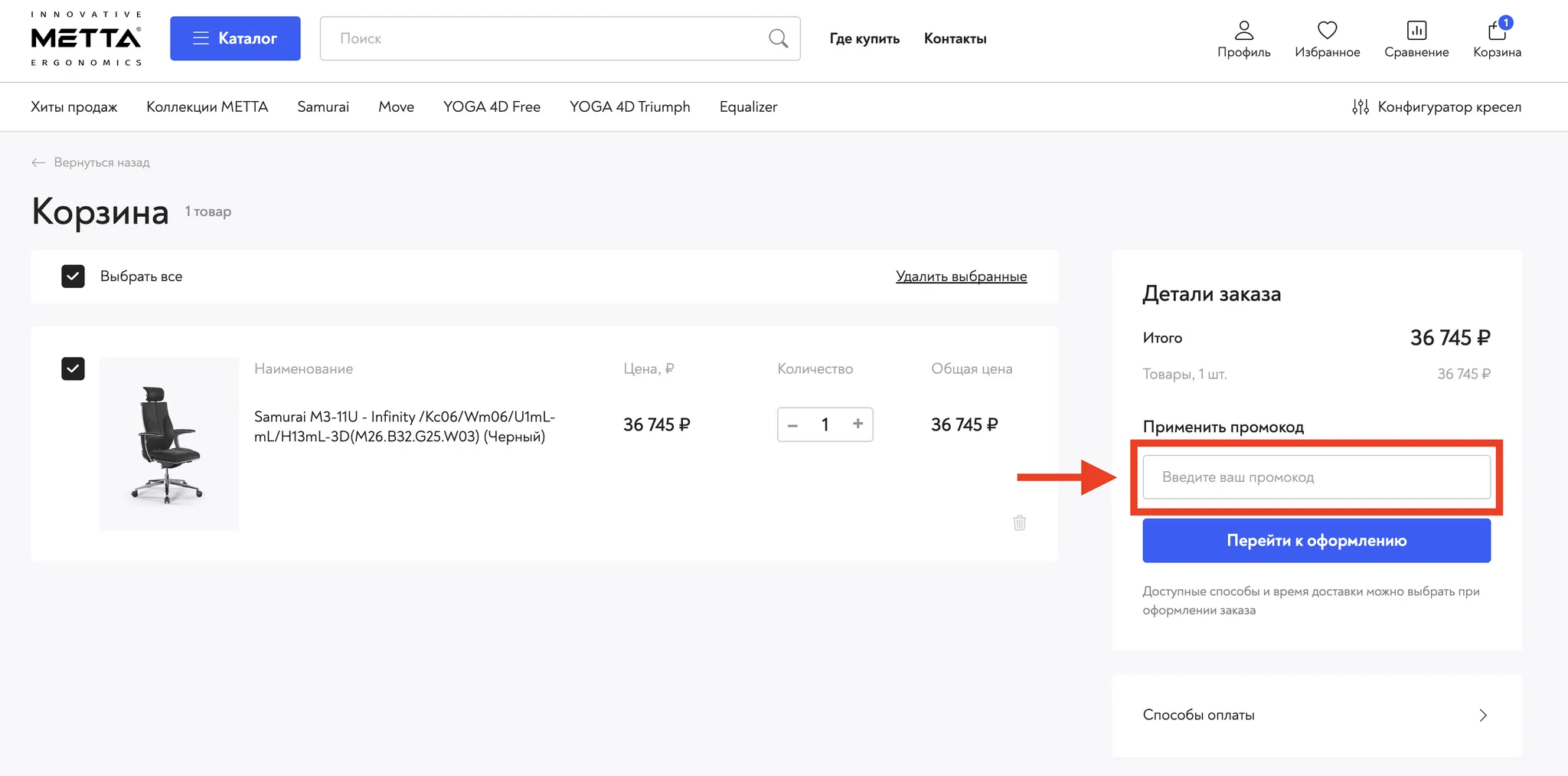
Task: Click the quantity value 1 field
Action: point(825,424)
